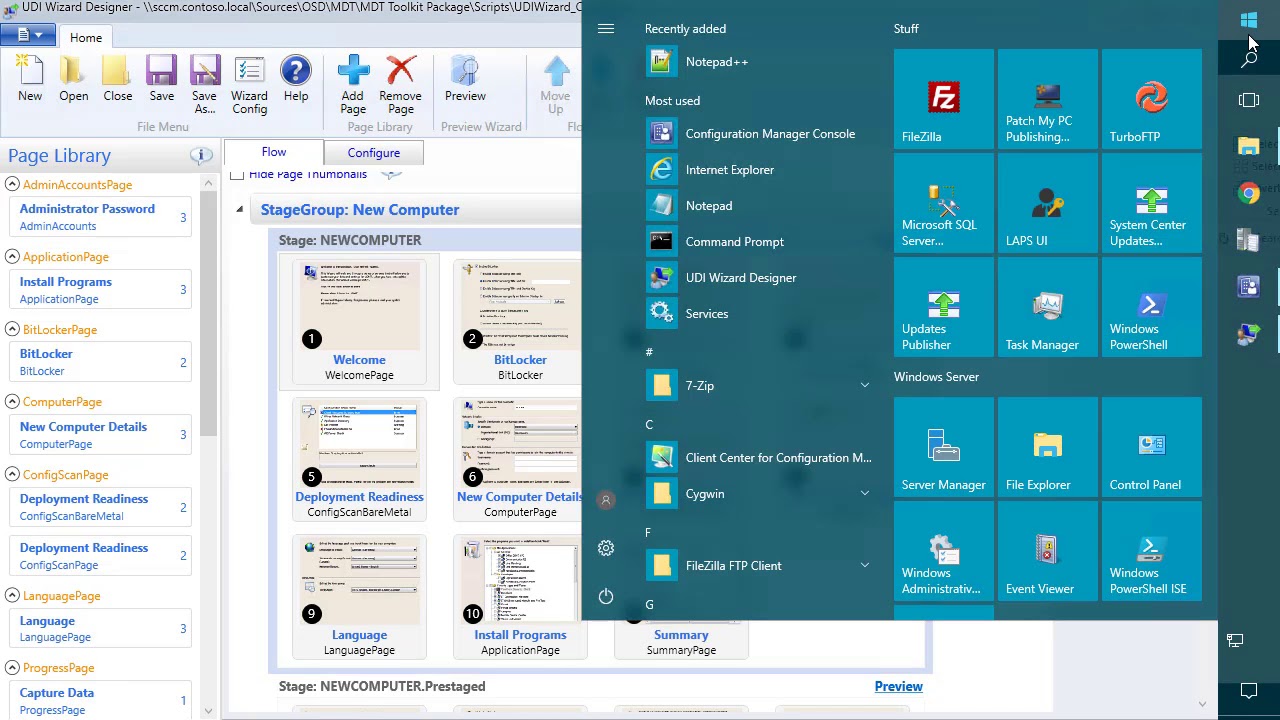The height and width of the screenshot is (720, 1280).
Task: Click the Windows Start button on taskbar
Action: pos(1249,20)
